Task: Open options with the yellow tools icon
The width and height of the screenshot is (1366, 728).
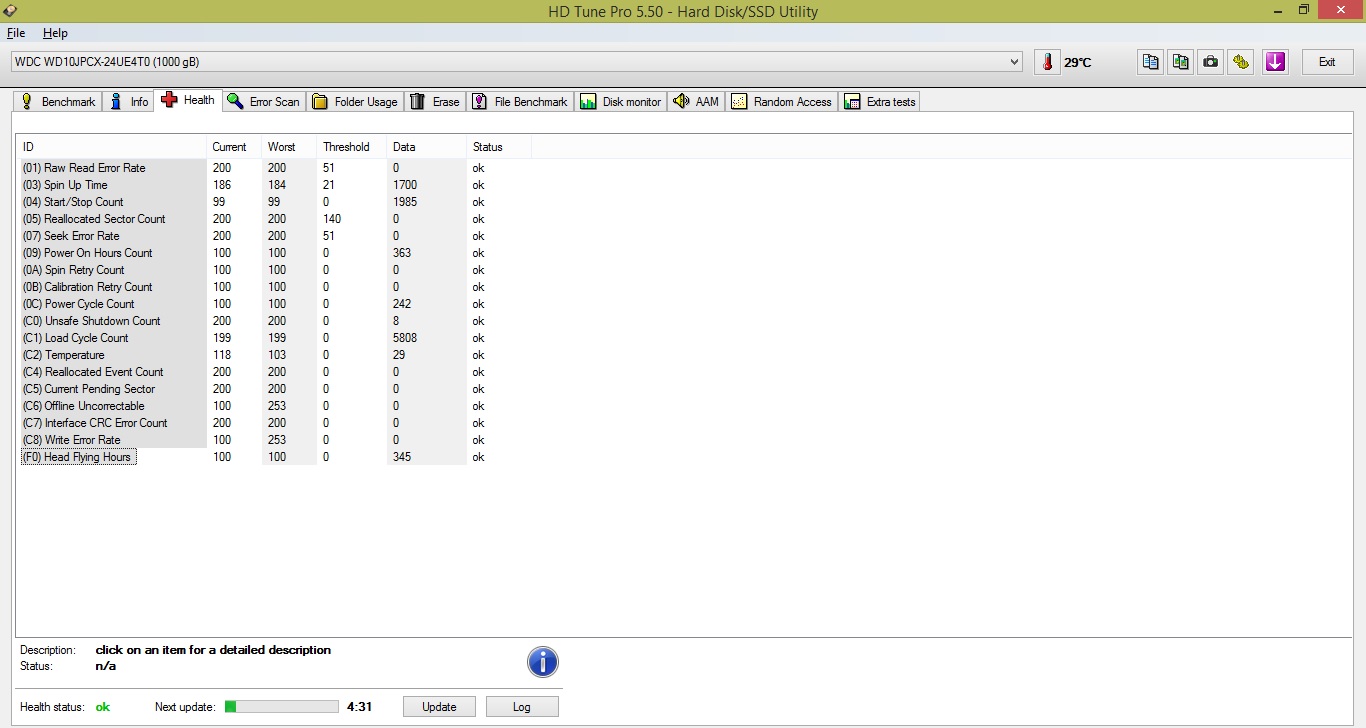Action: (x=1241, y=62)
